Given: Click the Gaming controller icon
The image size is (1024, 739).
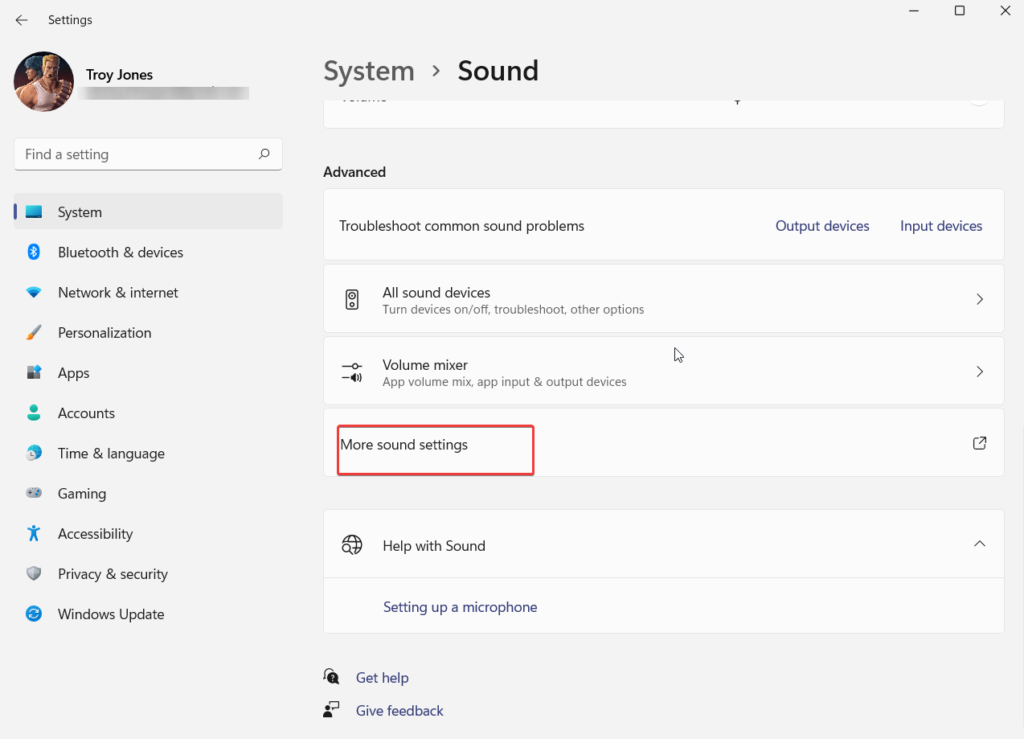Looking at the screenshot, I should tap(34, 493).
